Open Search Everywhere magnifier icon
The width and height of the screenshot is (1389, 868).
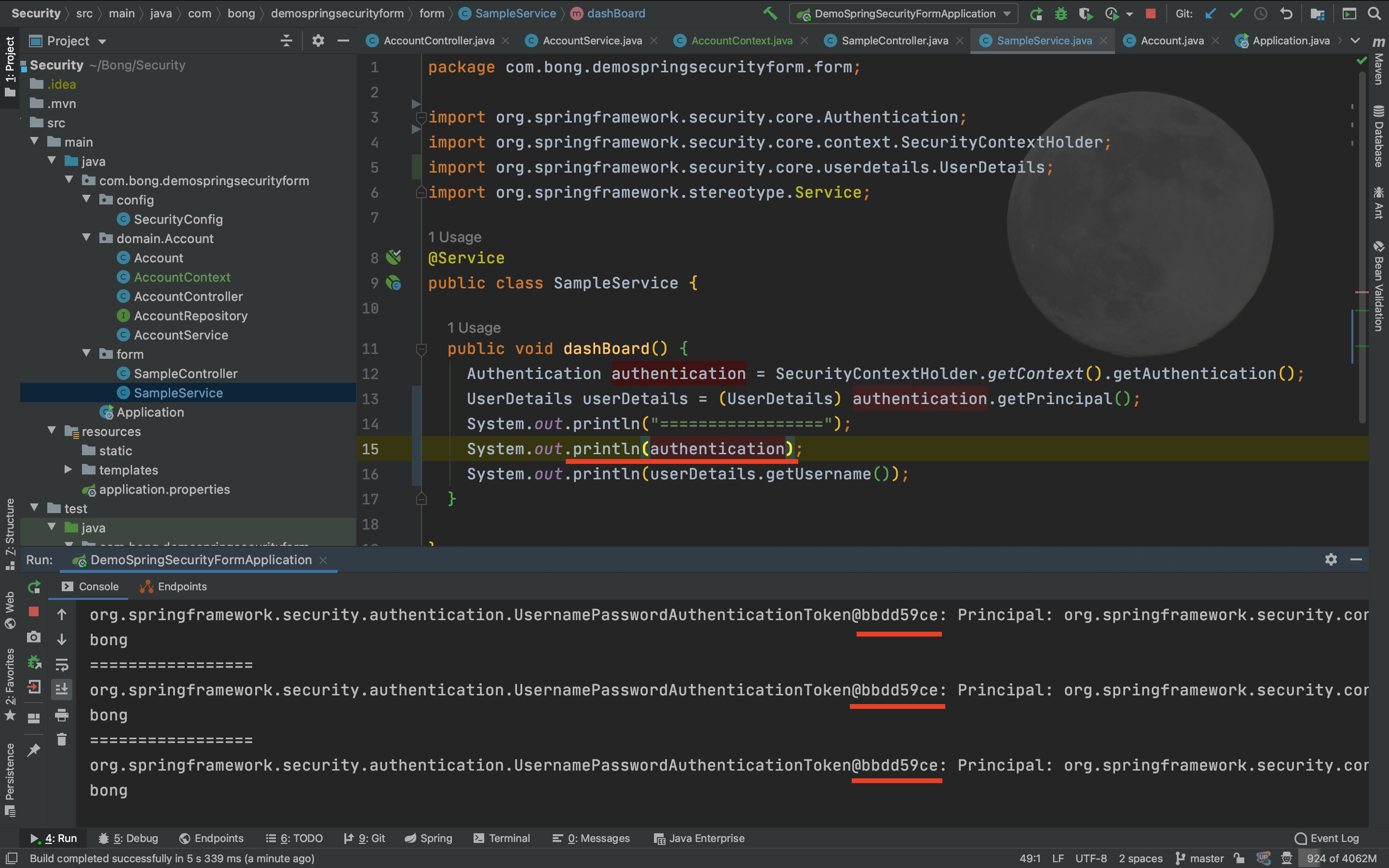click(x=1374, y=13)
